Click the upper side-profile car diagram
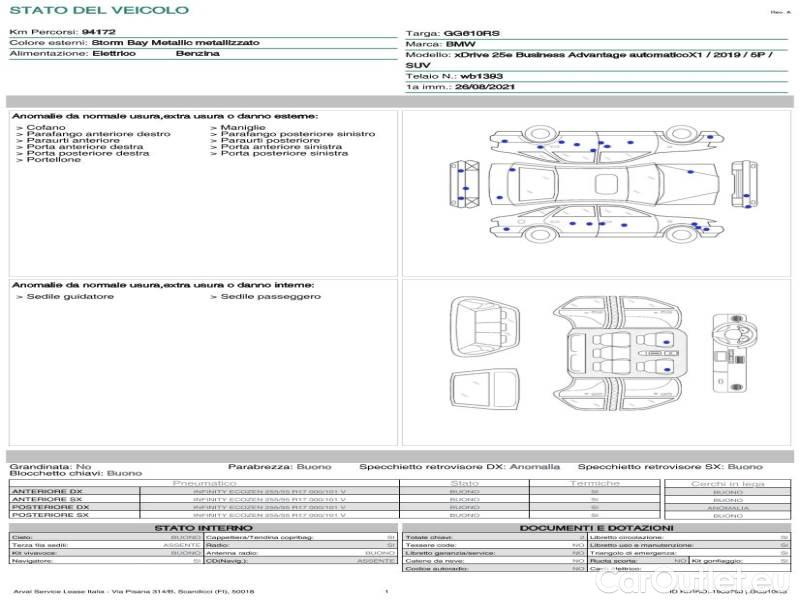Image resolution: width=800 pixels, height=600 pixels. (x=597, y=147)
